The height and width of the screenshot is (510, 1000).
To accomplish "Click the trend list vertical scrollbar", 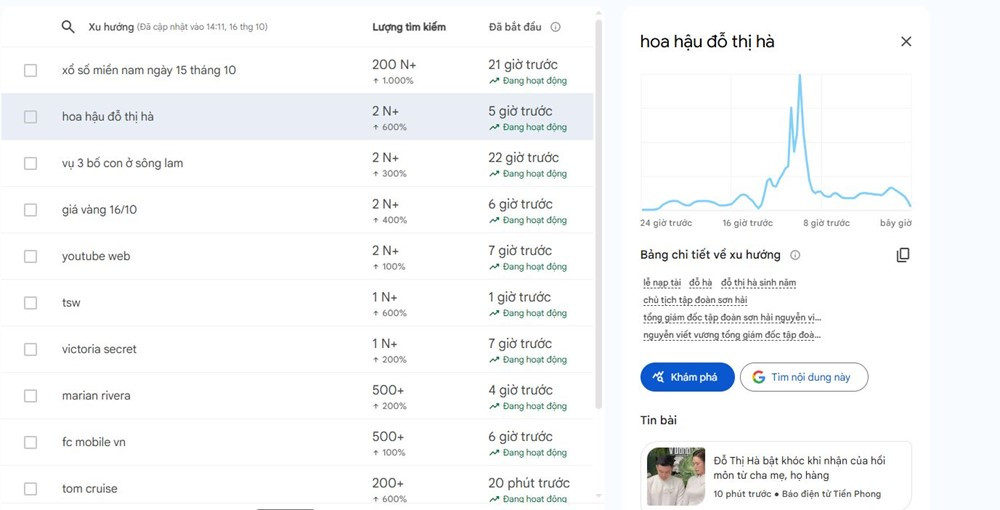I will coord(598,214).
